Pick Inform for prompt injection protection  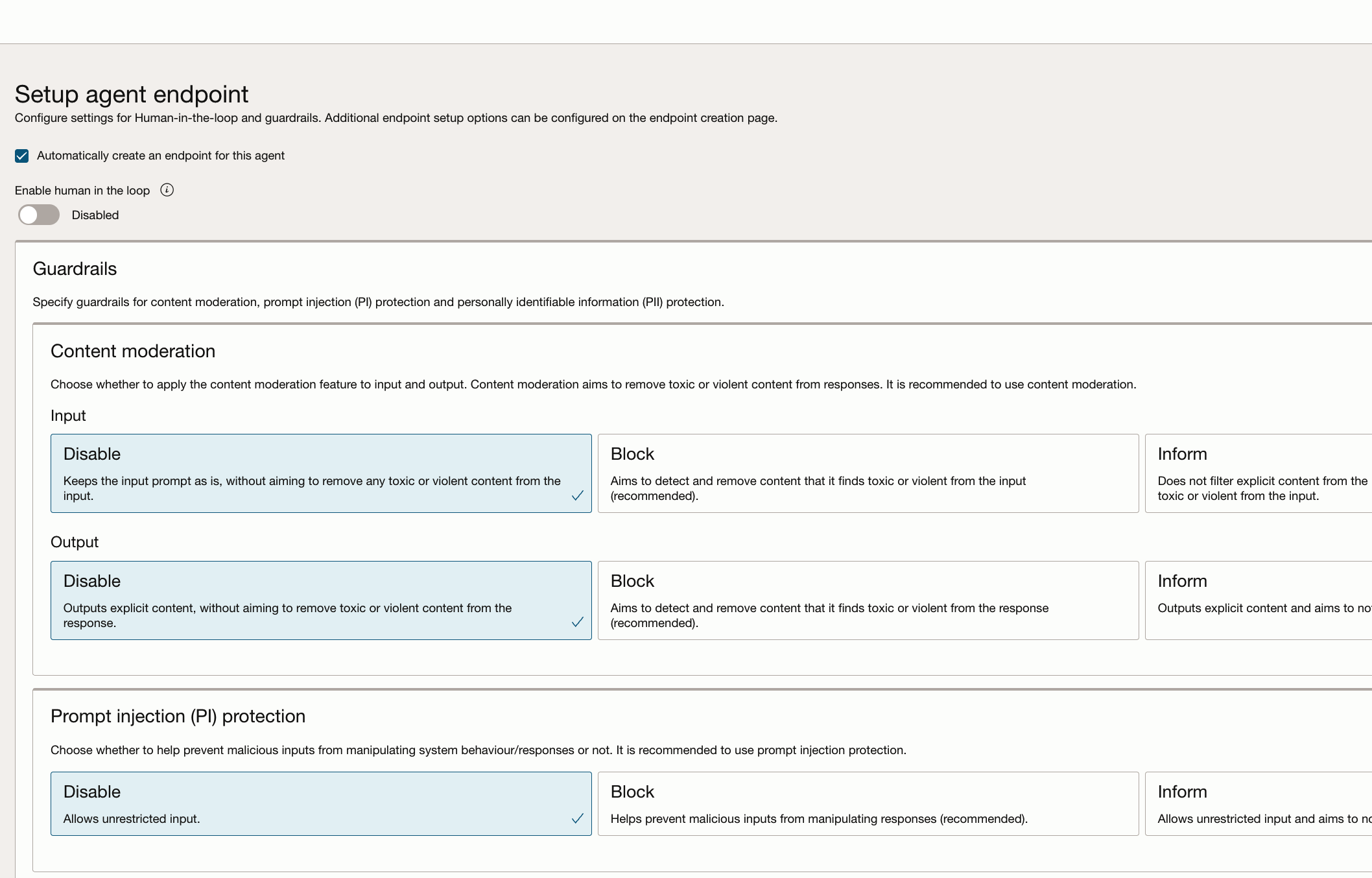[x=1258, y=803]
